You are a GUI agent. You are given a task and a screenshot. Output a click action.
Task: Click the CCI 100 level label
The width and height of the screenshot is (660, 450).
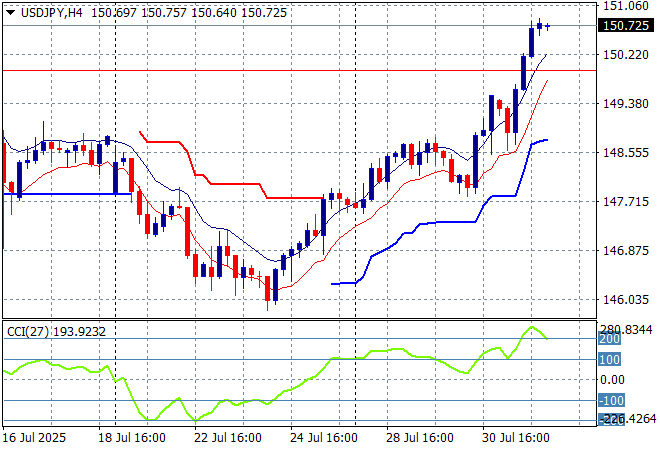(609, 359)
